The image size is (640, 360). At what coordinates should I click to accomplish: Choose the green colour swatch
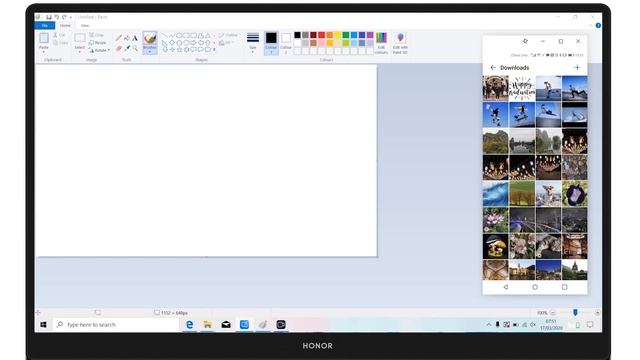click(346, 35)
